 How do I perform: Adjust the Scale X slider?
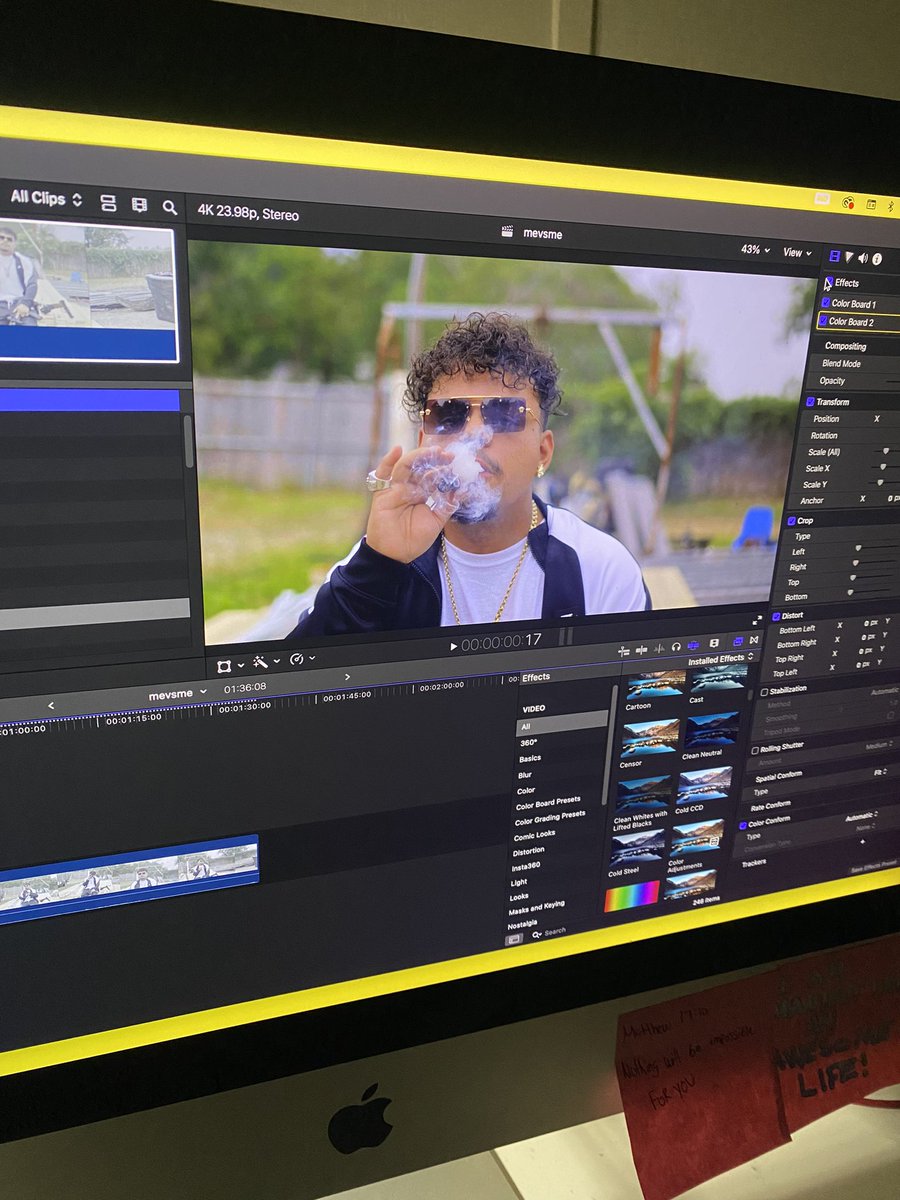[883, 467]
